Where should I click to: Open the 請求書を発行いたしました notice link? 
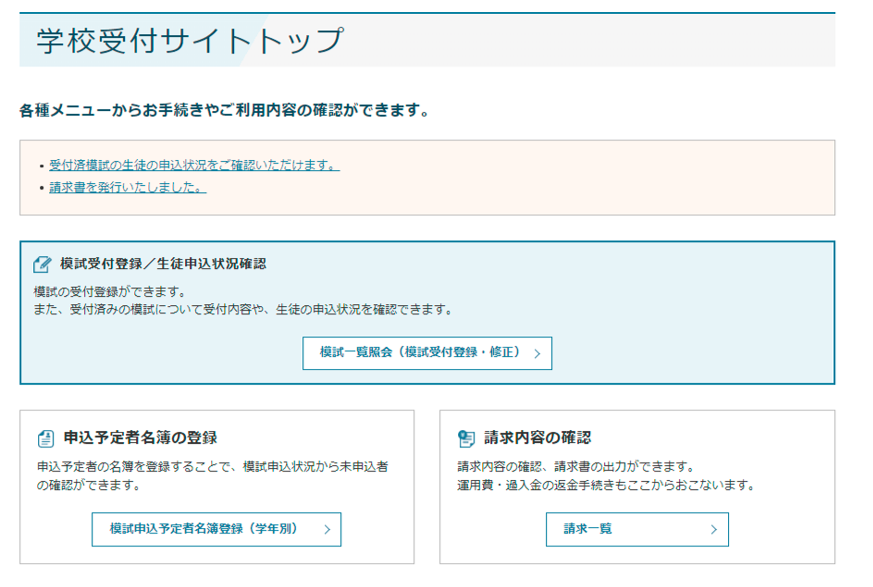click(128, 187)
